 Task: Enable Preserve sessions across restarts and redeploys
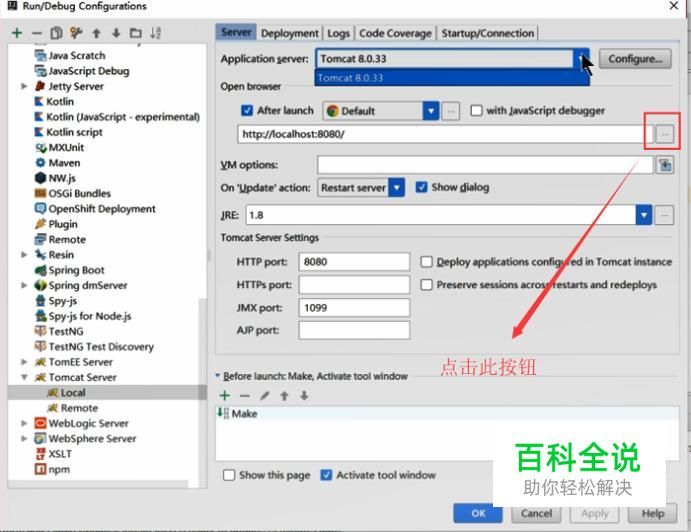[426, 285]
